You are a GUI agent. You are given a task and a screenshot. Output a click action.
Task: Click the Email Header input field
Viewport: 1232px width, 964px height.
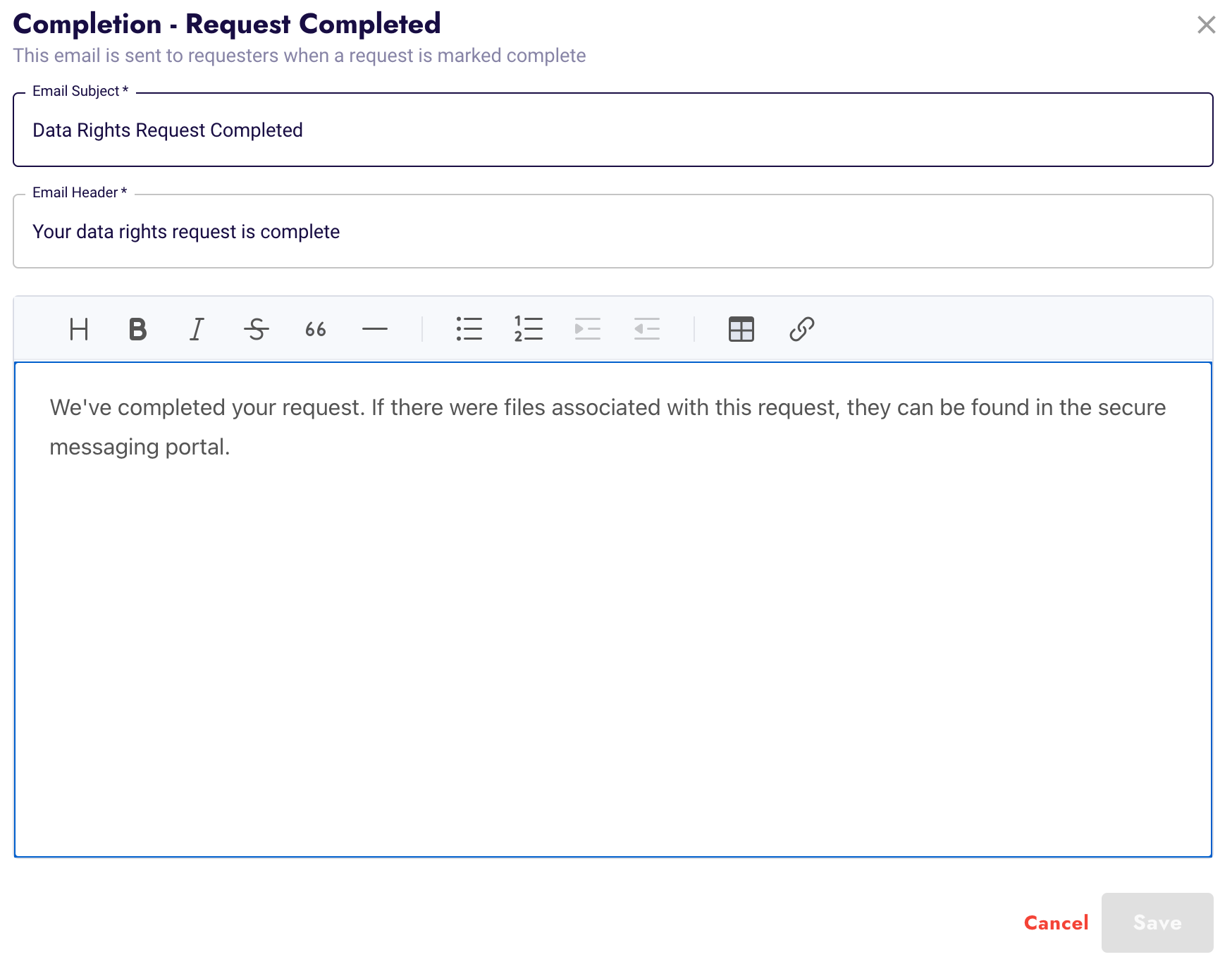[x=612, y=232]
